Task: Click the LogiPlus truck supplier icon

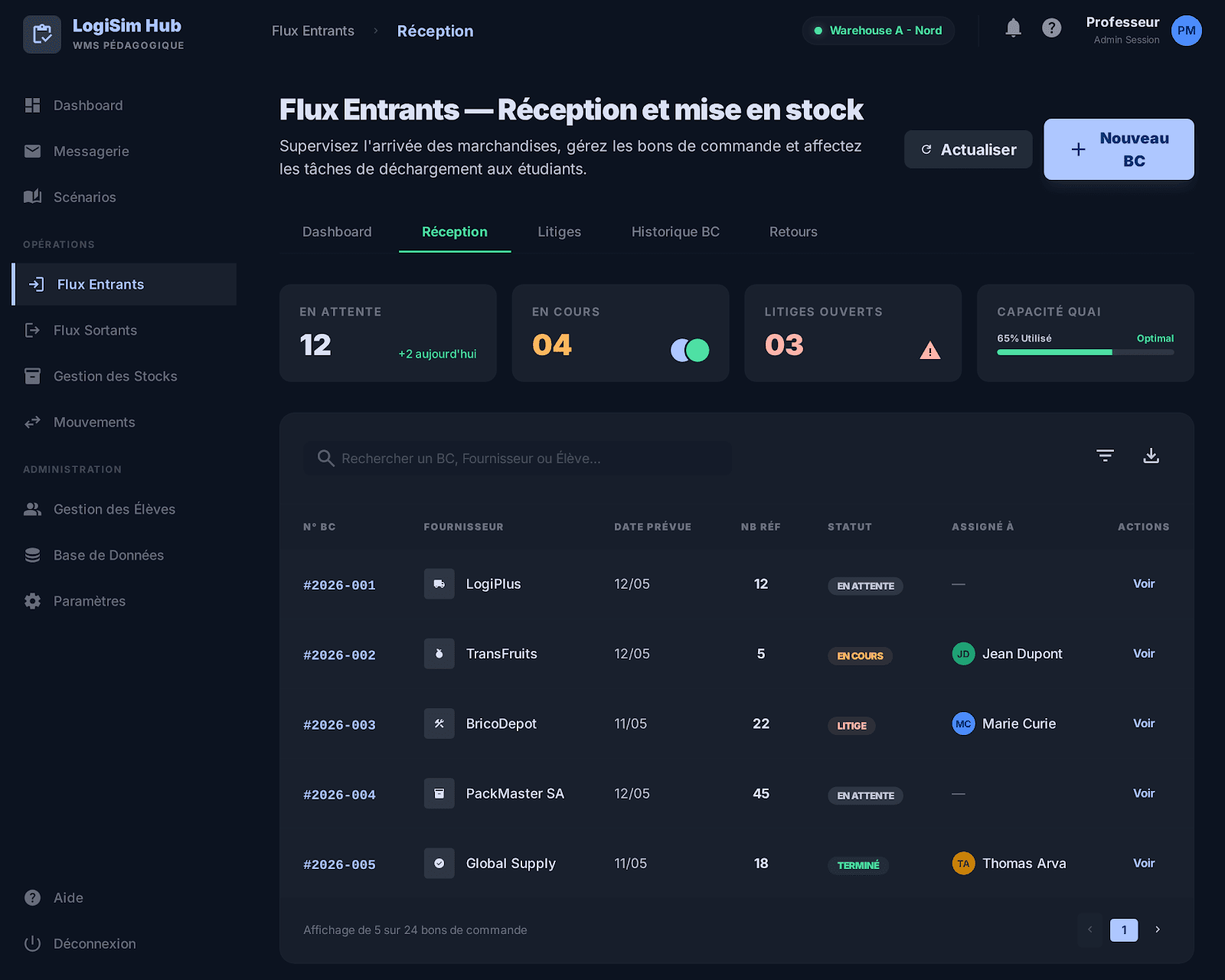Action: tap(439, 584)
